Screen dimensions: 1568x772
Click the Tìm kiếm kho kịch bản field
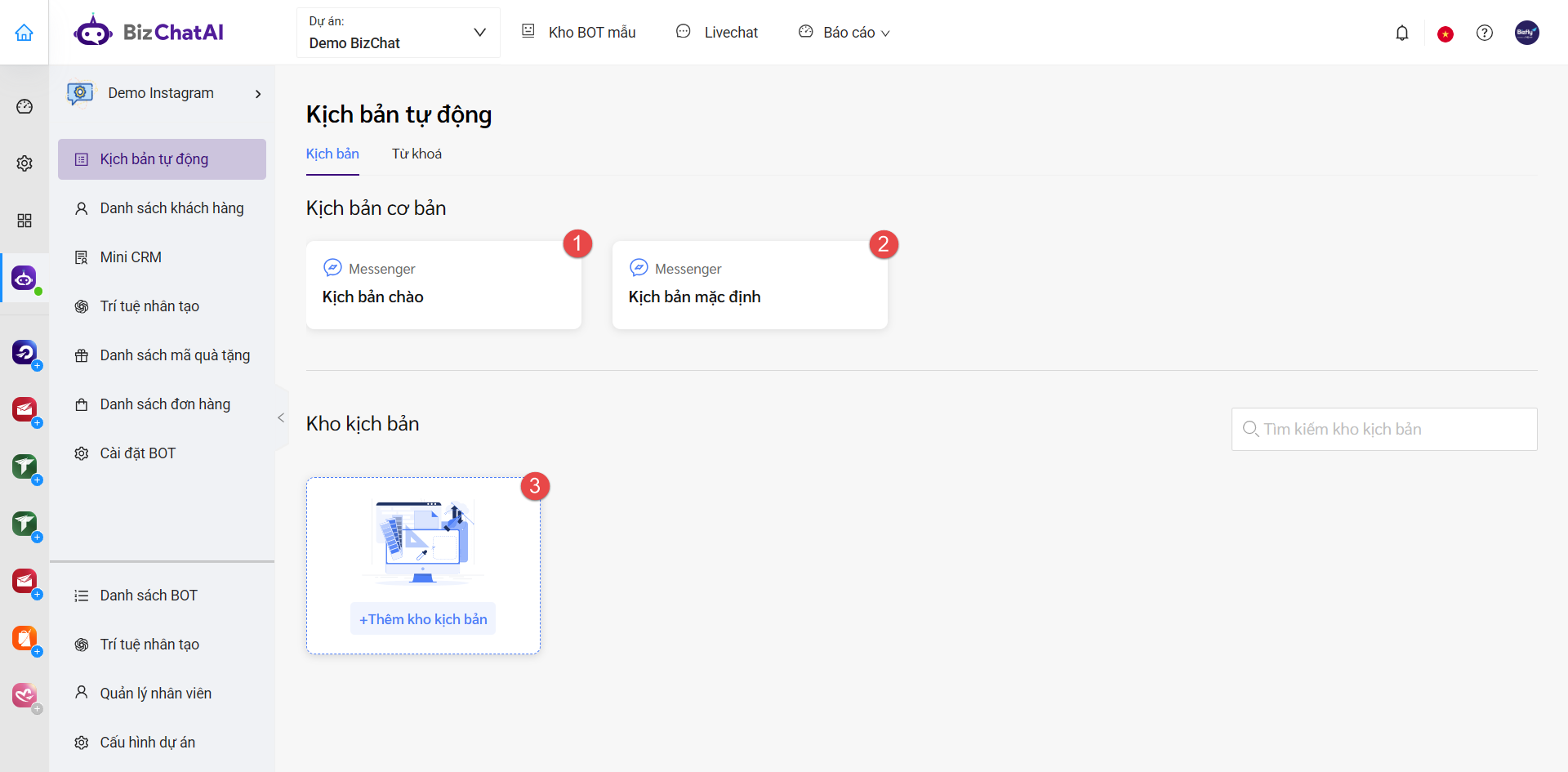[1384, 429]
